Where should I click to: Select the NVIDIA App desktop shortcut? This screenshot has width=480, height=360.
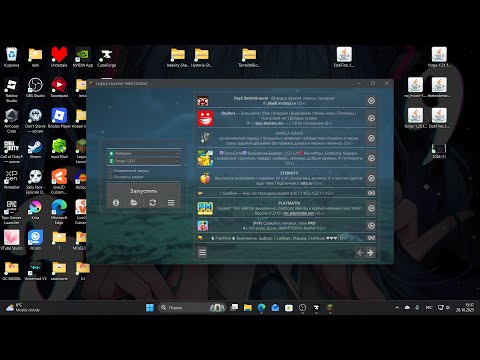pyautogui.click(x=83, y=57)
